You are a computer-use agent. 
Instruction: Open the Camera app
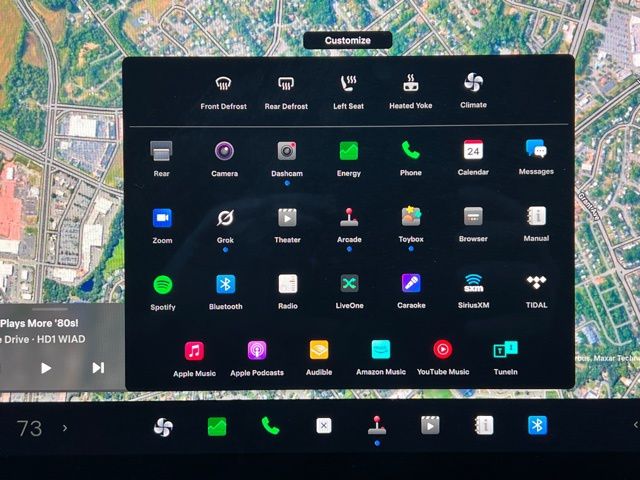[x=225, y=152]
